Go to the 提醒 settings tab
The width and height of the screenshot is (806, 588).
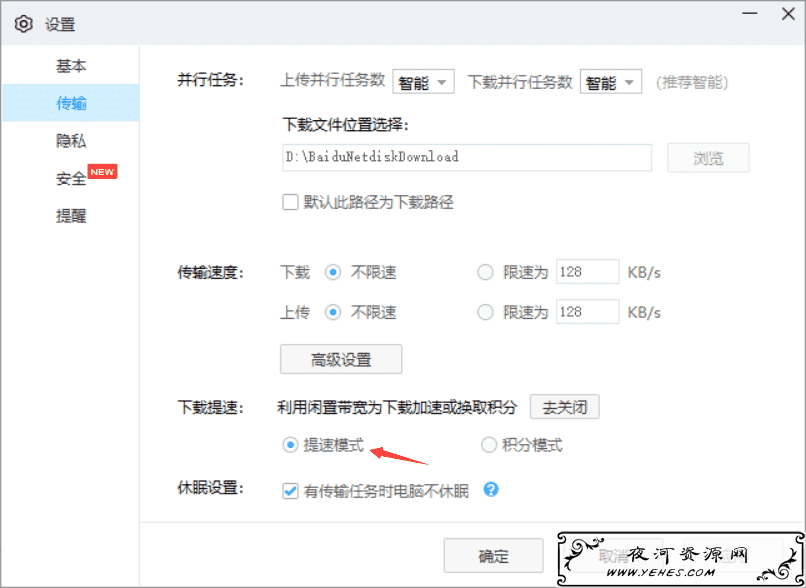(x=71, y=216)
